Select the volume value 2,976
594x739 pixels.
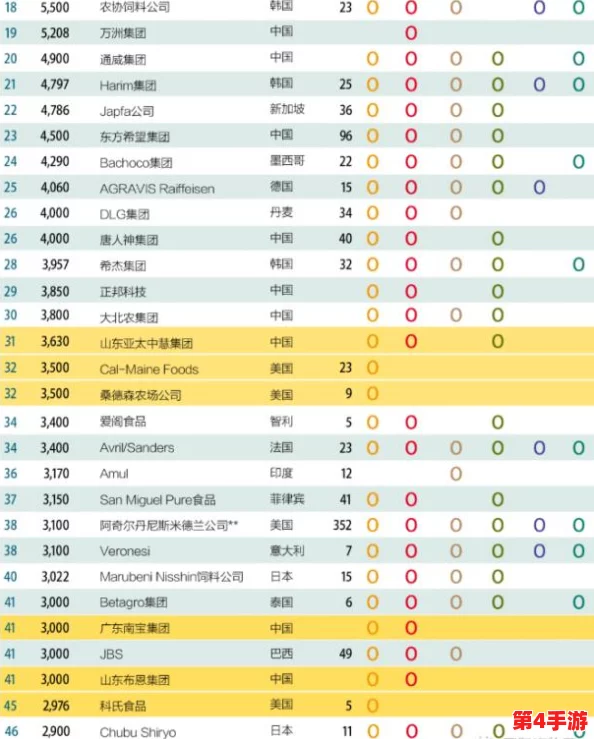click(56, 706)
